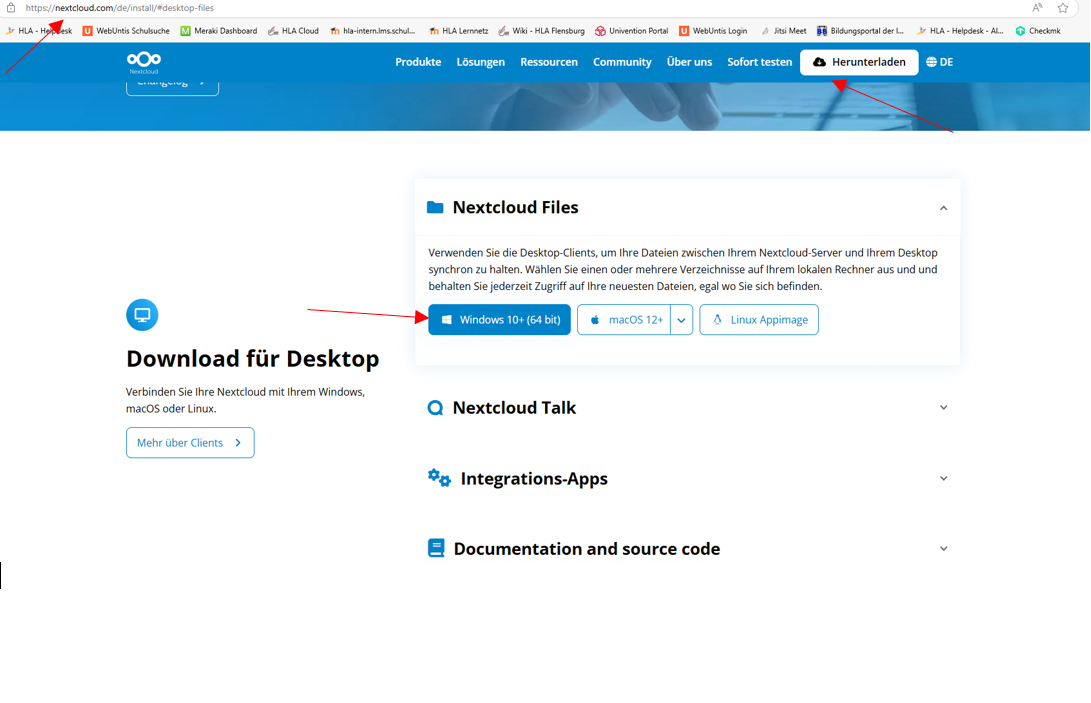Click the Herunterladen button
The width and height of the screenshot is (1091, 703).
tap(859, 62)
